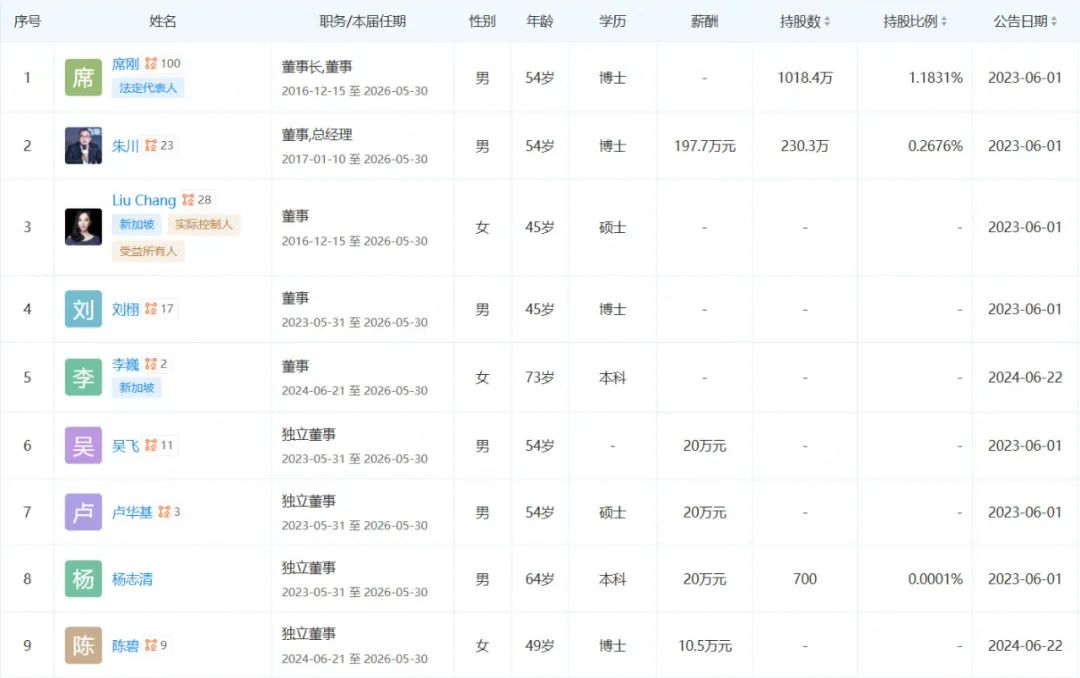
Task: Click the blue 刘 avatar icon
Action: point(83,309)
